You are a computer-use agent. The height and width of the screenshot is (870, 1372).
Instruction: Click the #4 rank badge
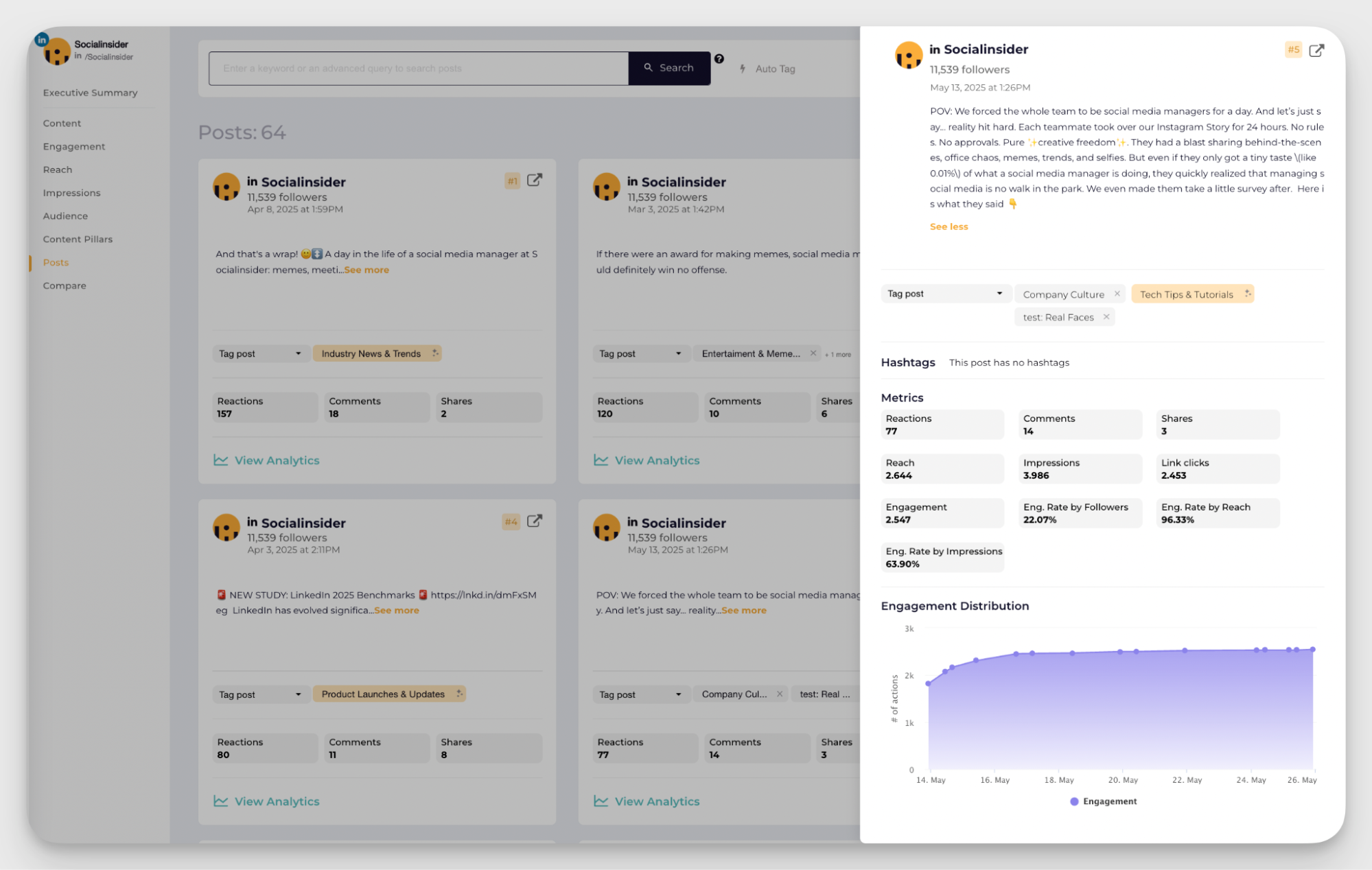(511, 522)
